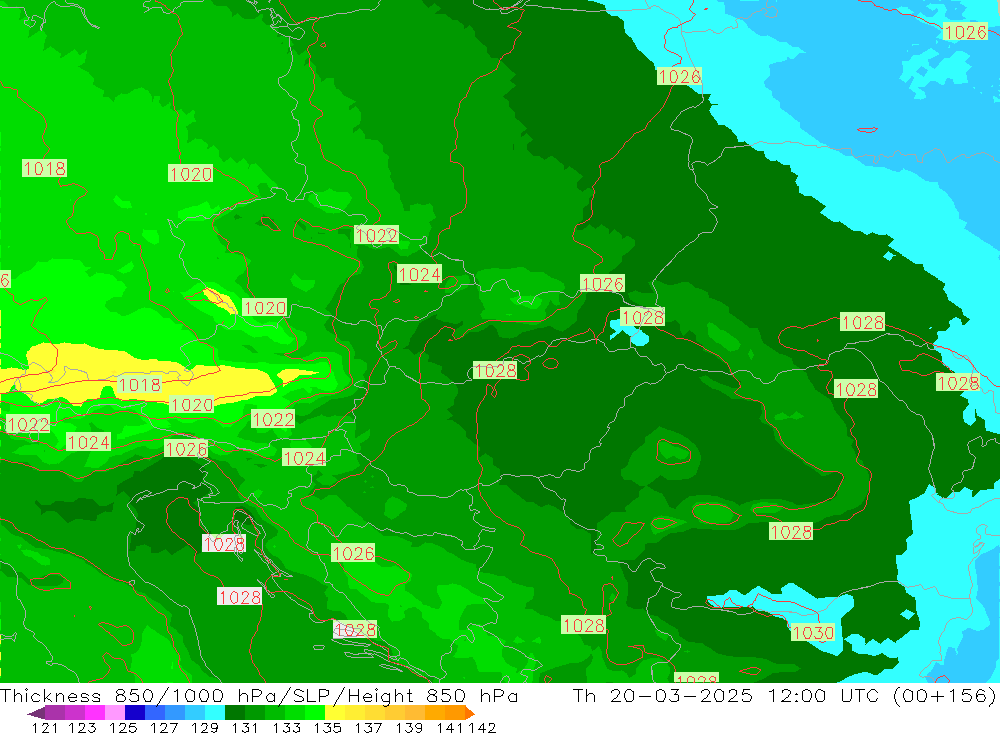Click the darkest green legend swatch above 131

tap(235, 713)
